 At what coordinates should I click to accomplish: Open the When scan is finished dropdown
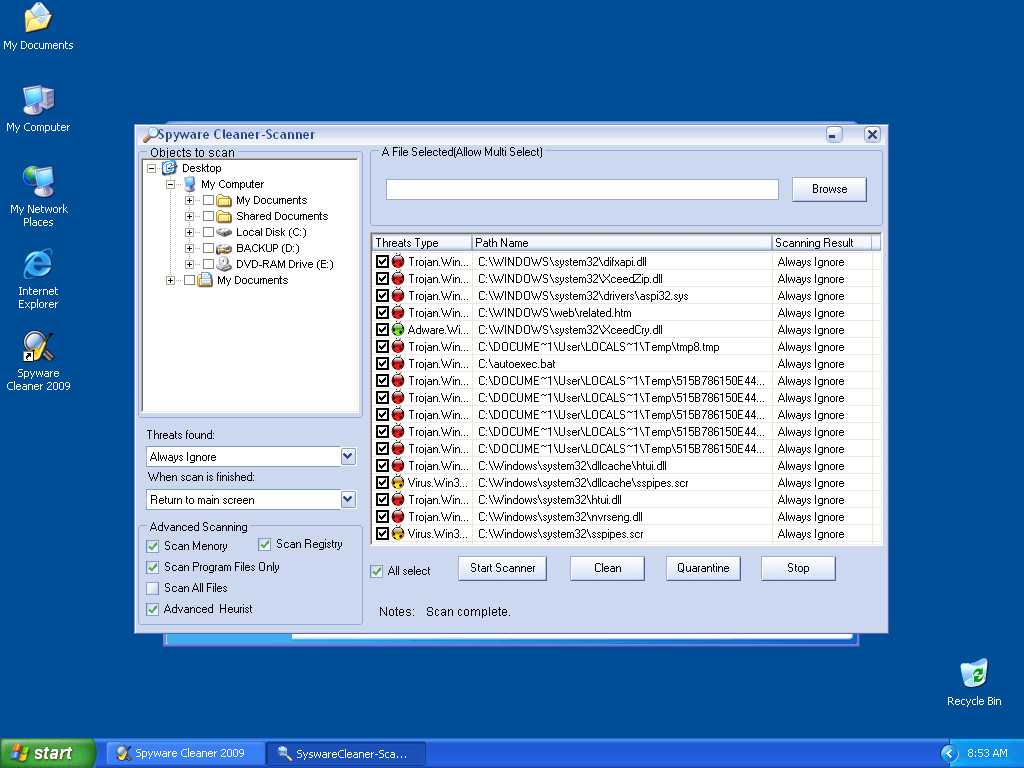point(348,499)
